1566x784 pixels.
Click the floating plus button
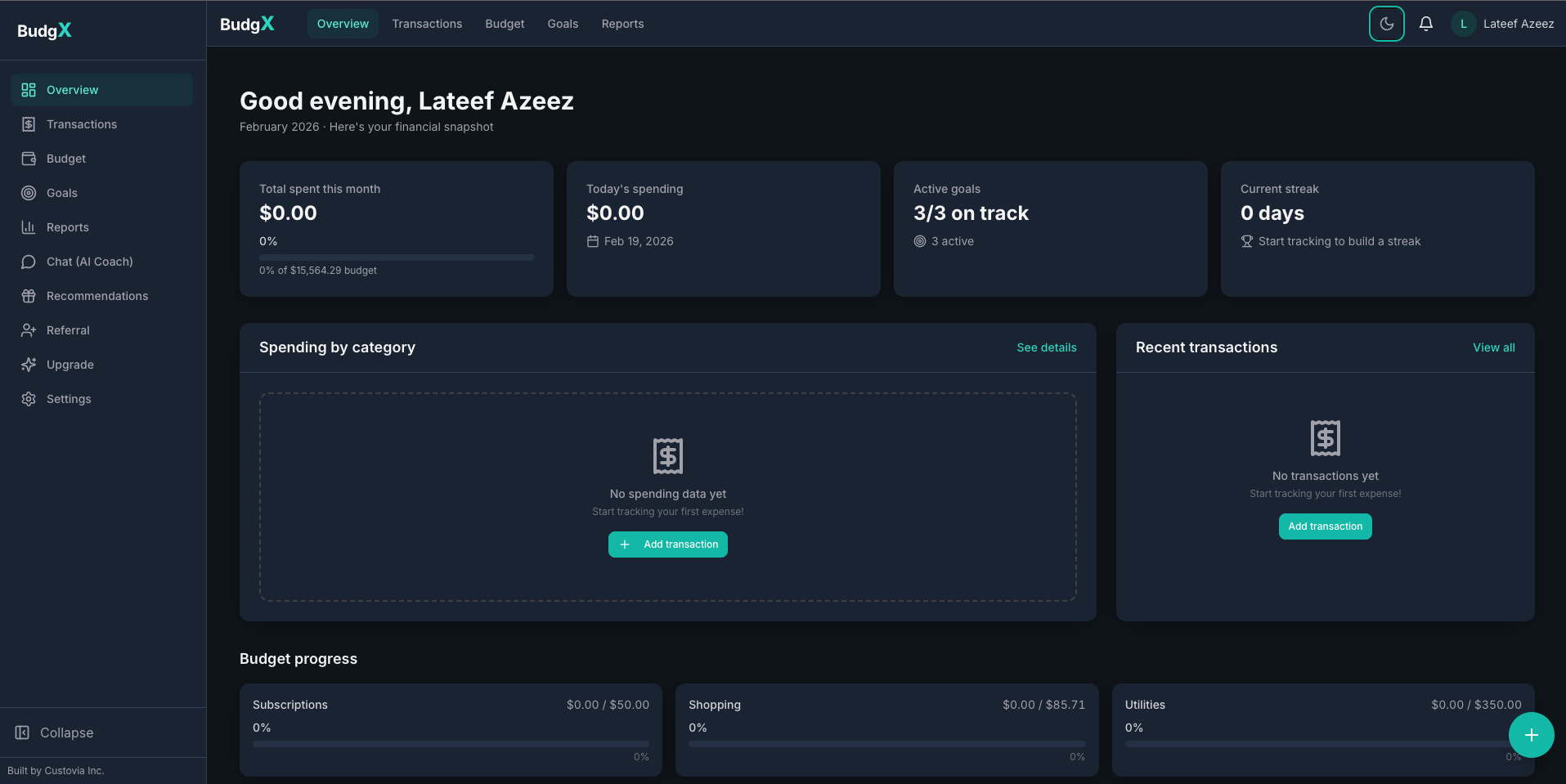click(x=1530, y=735)
